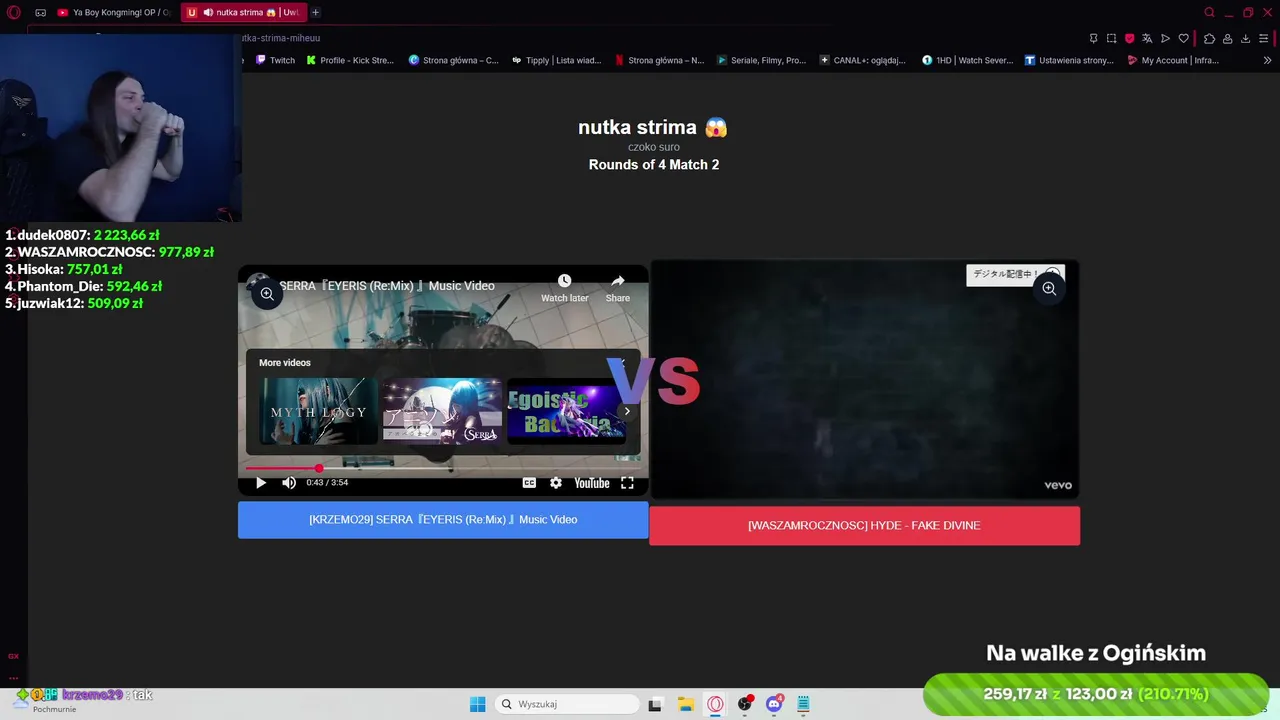The image size is (1280, 720).
Task: Open the downloads arrow icon
Action: click(x=1245, y=38)
